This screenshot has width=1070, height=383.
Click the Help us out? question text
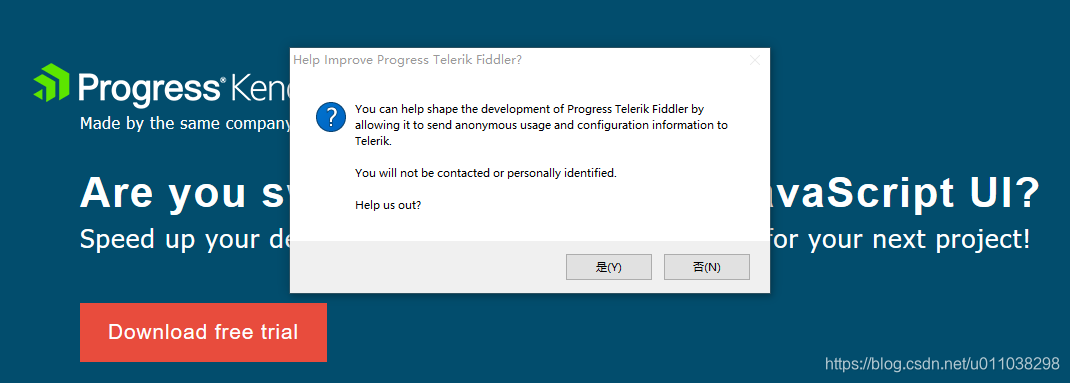(x=388, y=205)
